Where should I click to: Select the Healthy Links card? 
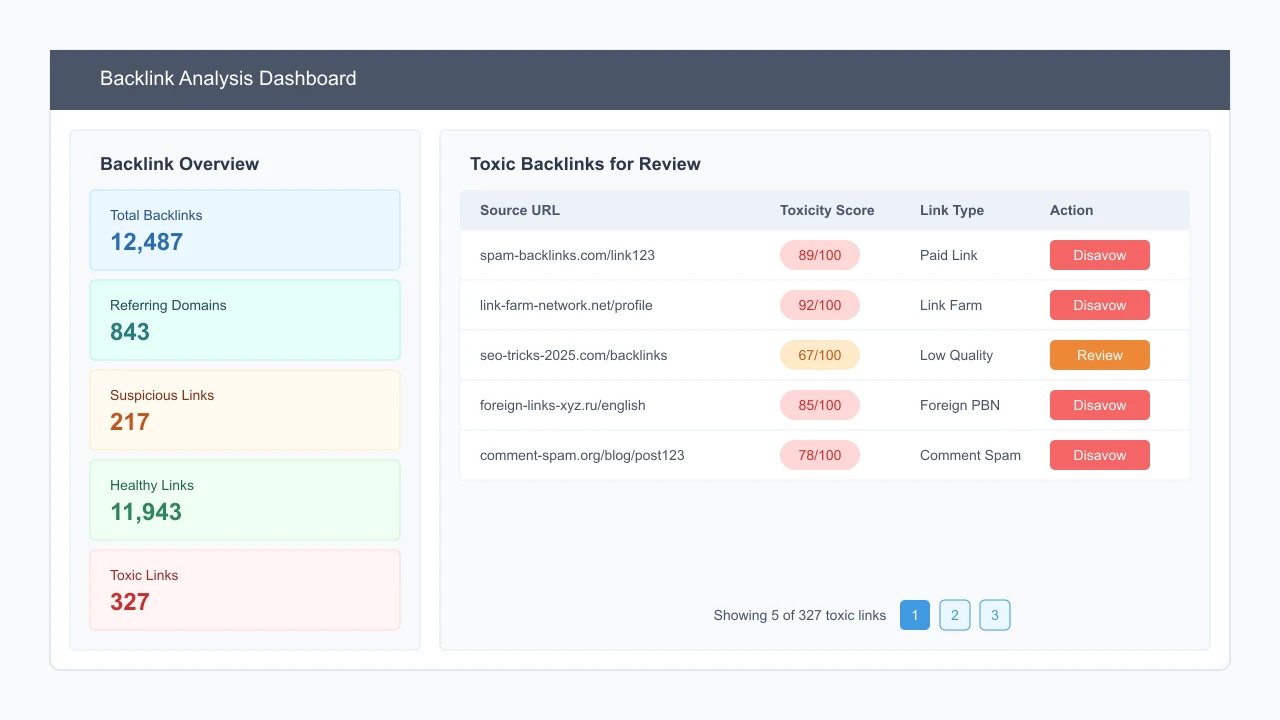pos(245,500)
